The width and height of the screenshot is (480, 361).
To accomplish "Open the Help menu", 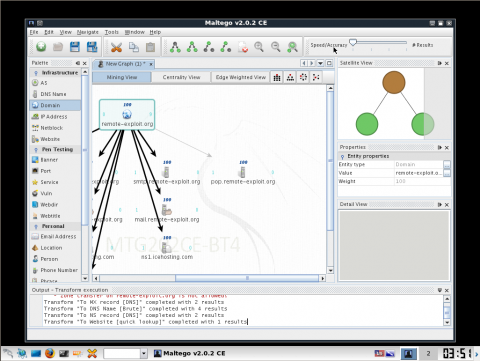I will click(155, 32).
